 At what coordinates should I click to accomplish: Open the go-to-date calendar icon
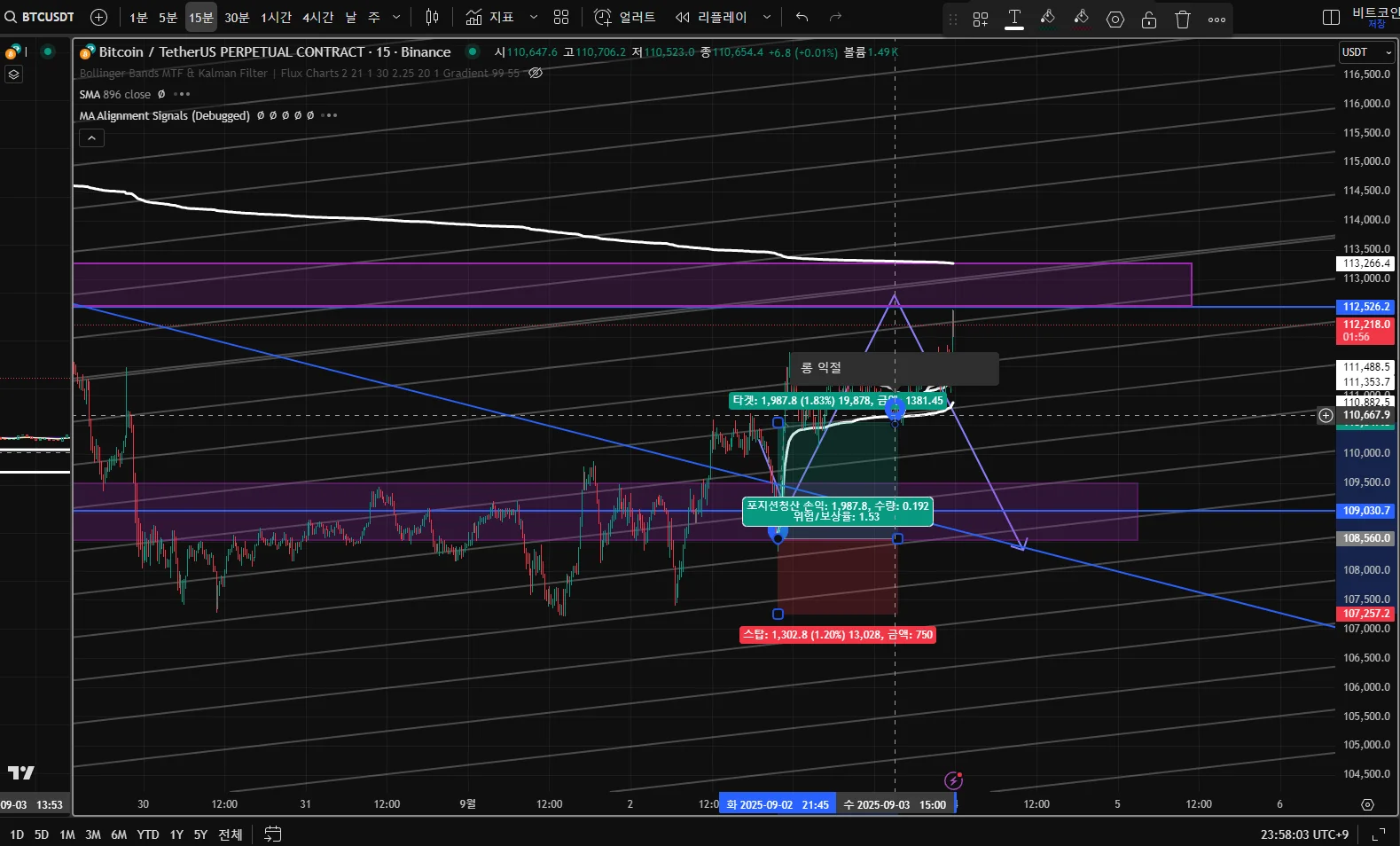[x=273, y=834]
